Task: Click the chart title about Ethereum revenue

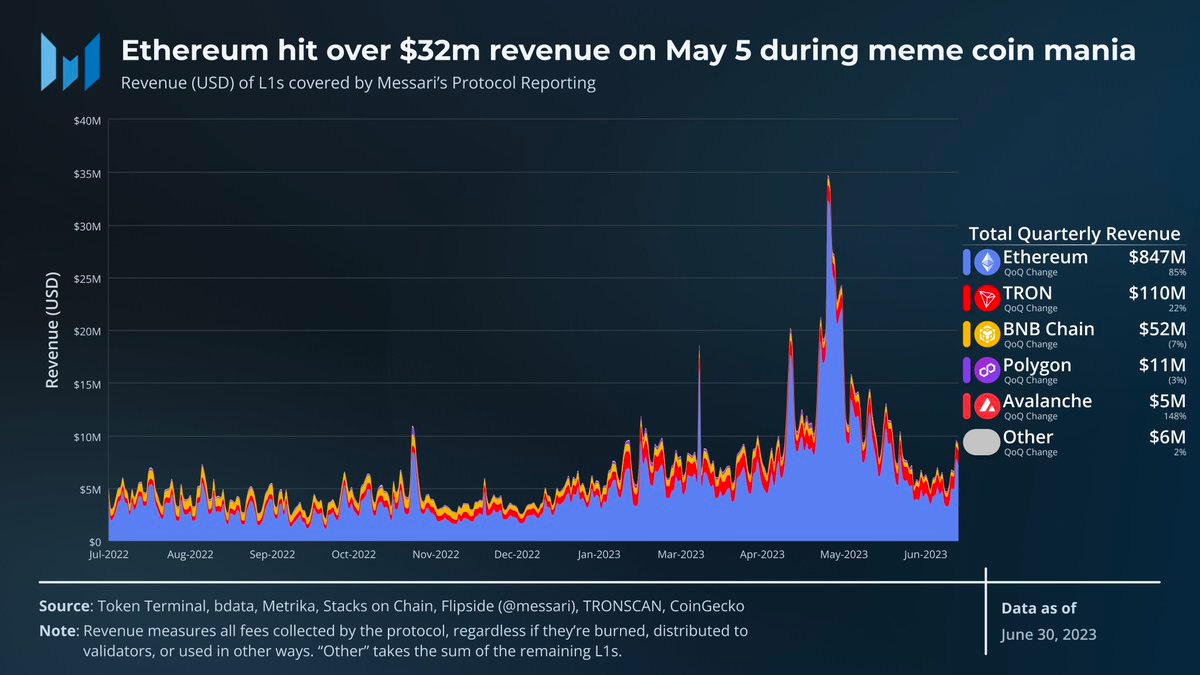Action: click(628, 50)
